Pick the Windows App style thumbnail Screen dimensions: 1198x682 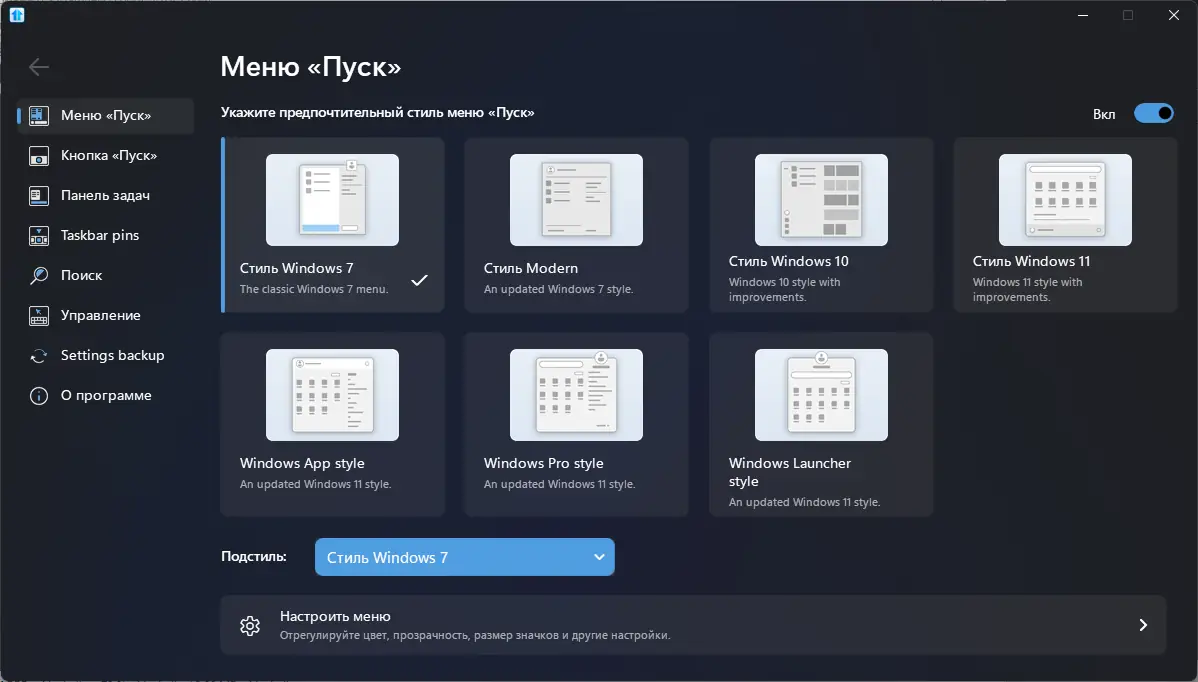tap(332, 395)
